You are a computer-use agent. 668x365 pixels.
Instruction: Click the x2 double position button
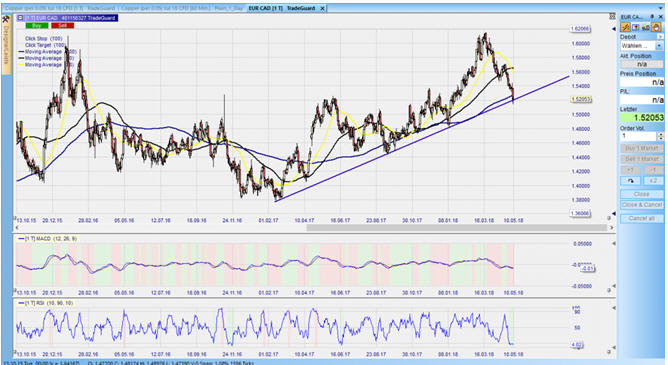[x=653, y=181]
